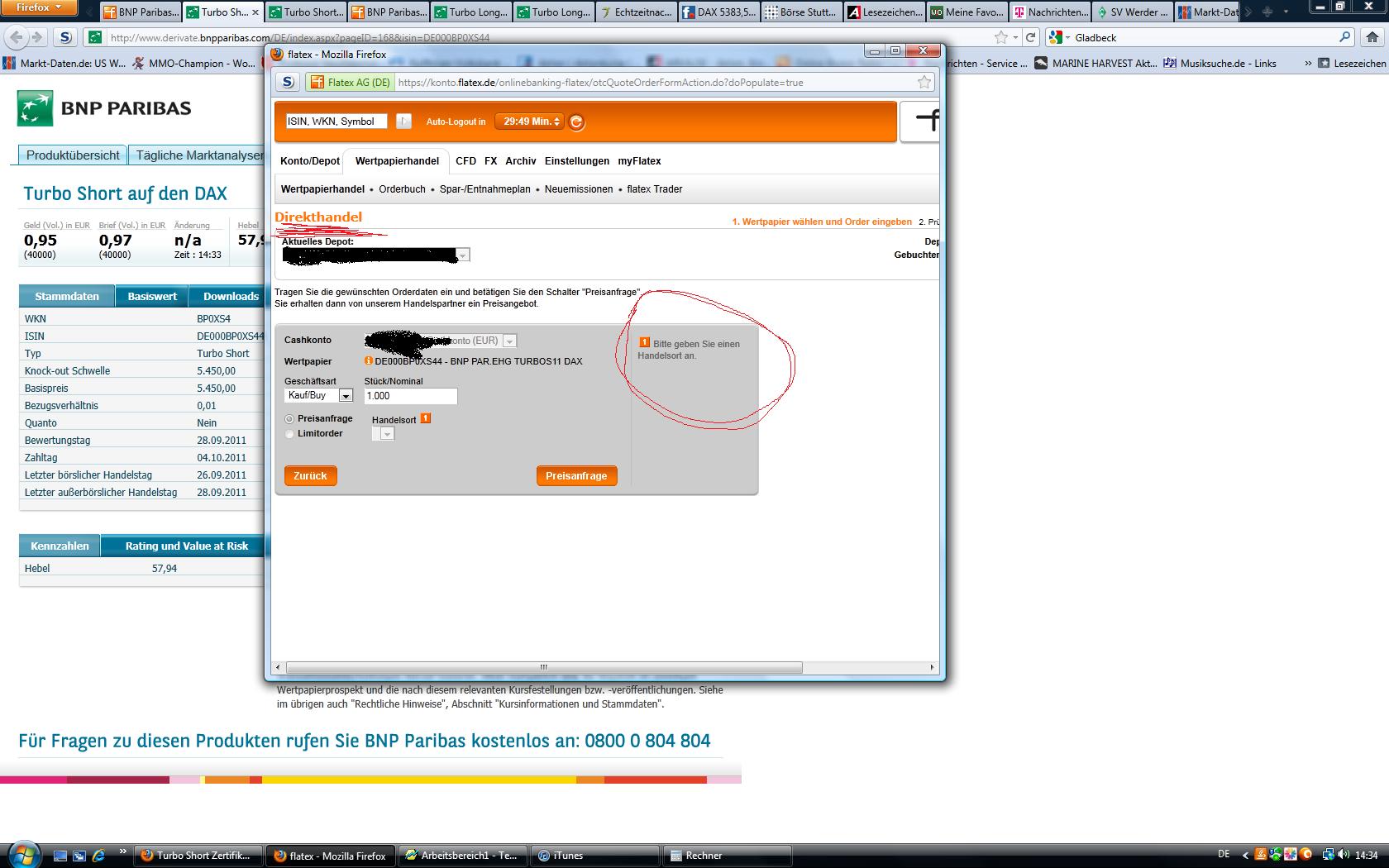Go back using main Firefox back arrow
Image resolution: width=1389 pixels, height=868 pixels.
tap(17, 37)
